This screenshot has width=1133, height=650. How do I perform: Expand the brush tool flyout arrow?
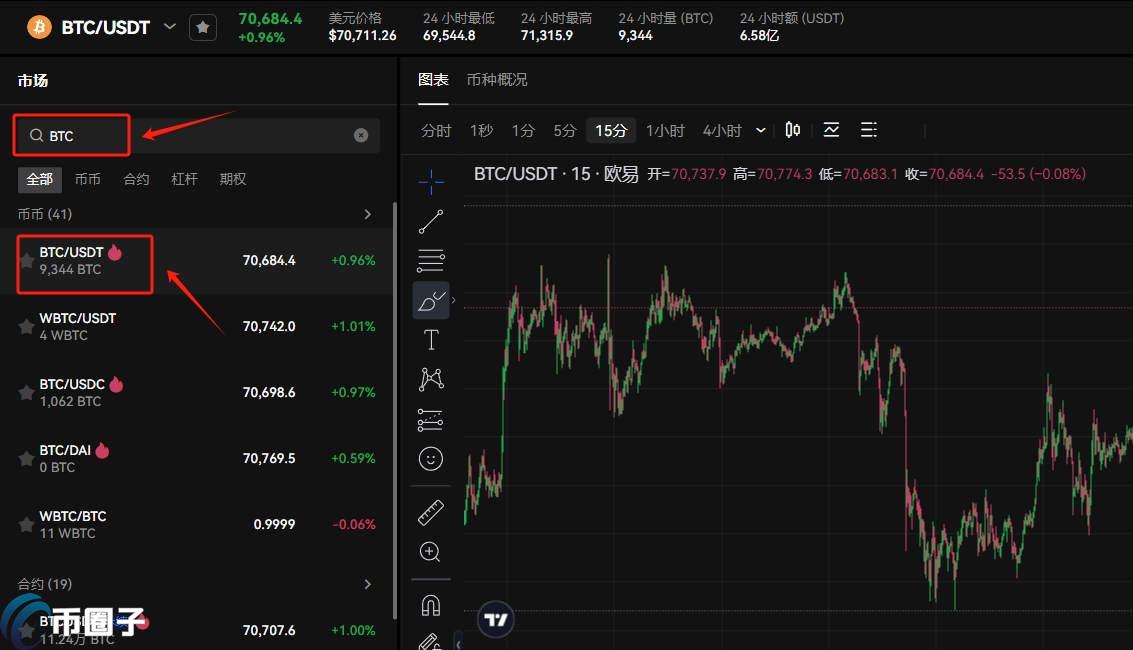coord(454,300)
